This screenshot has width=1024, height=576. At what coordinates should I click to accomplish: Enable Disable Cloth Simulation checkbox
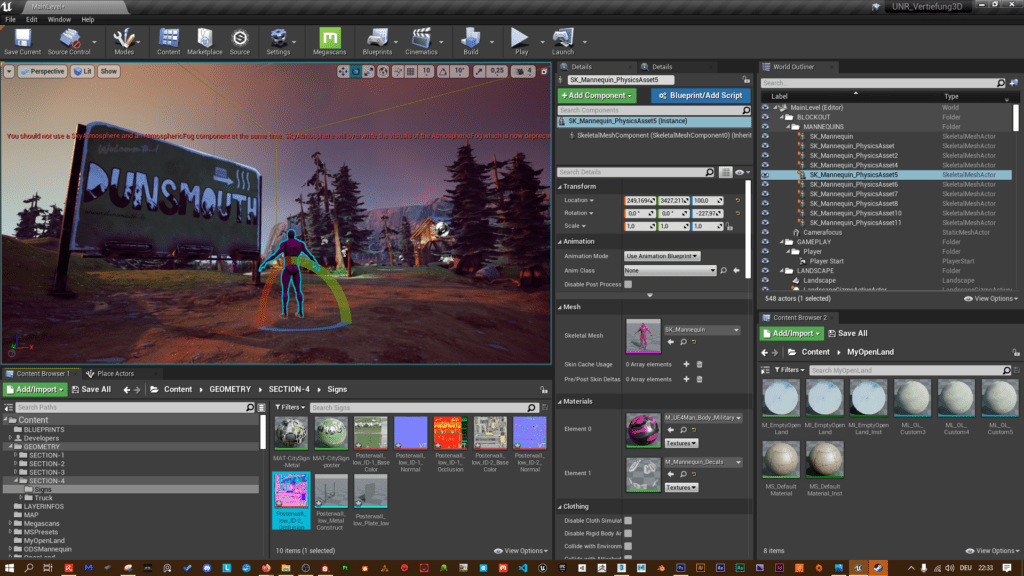click(x=628, y=520)
